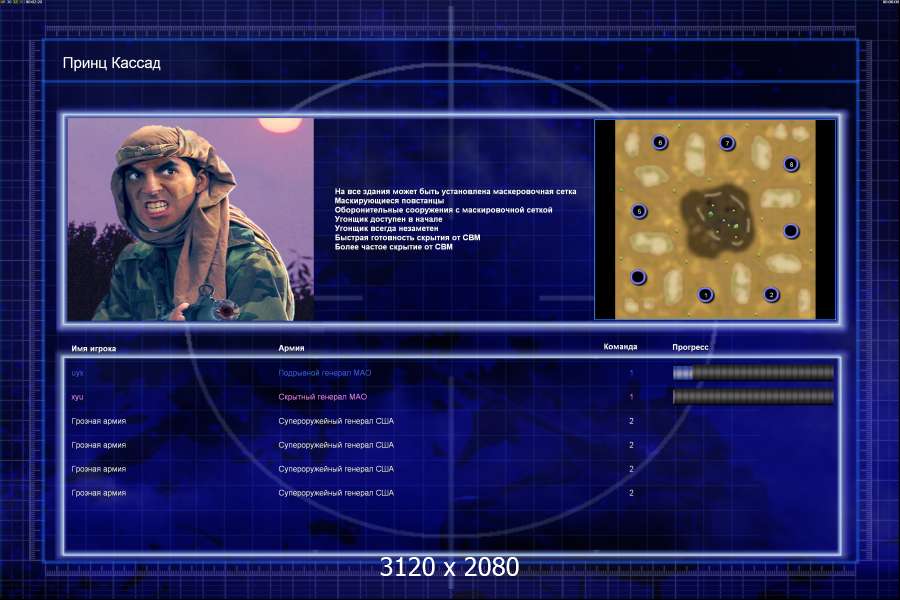Viewport: 900px width, 600px height.
Task: Click start position marker 7 on the minimap
Action: tap(727, 143)
